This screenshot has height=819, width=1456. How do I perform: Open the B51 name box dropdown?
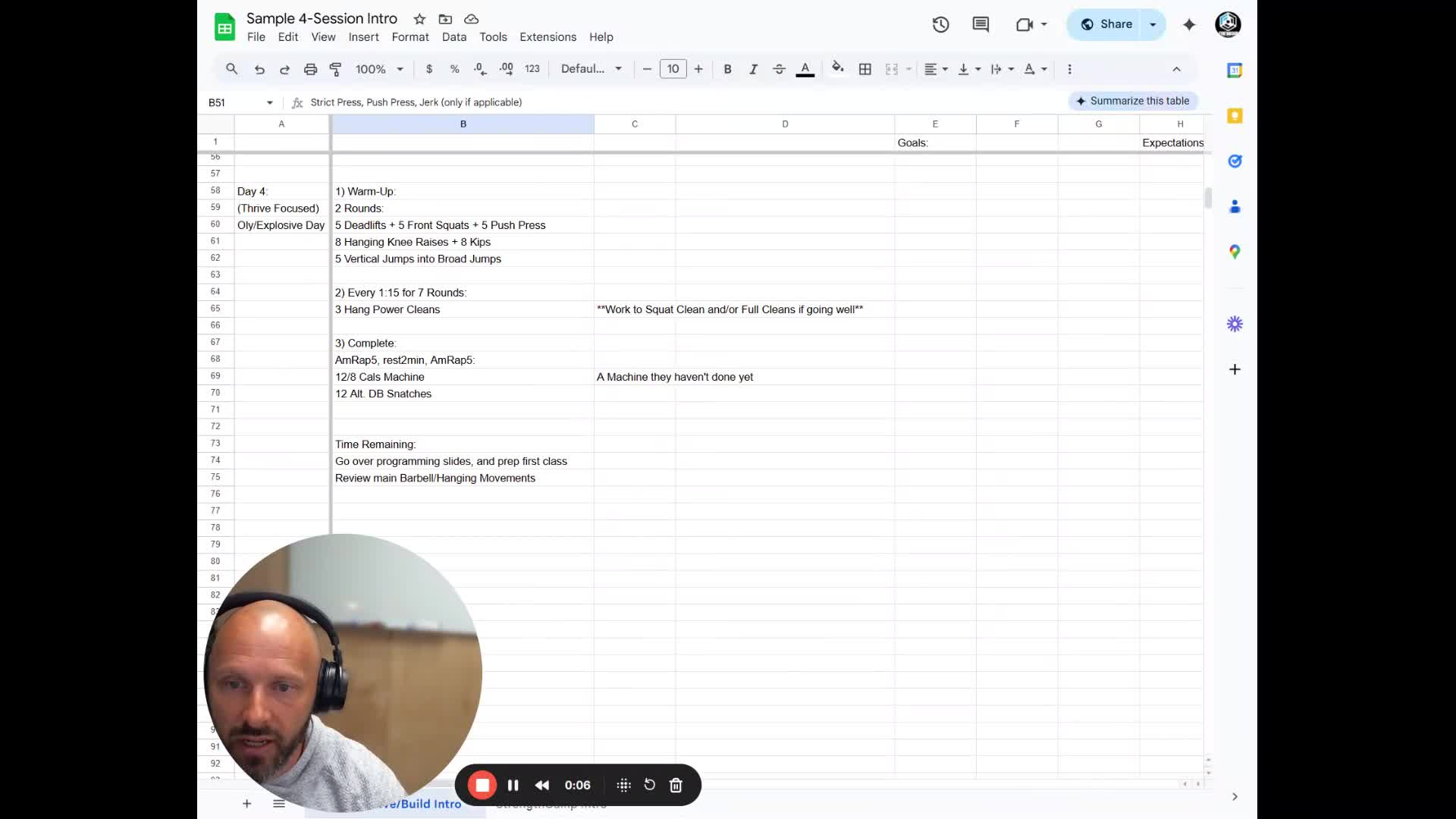tap(269, 102)
